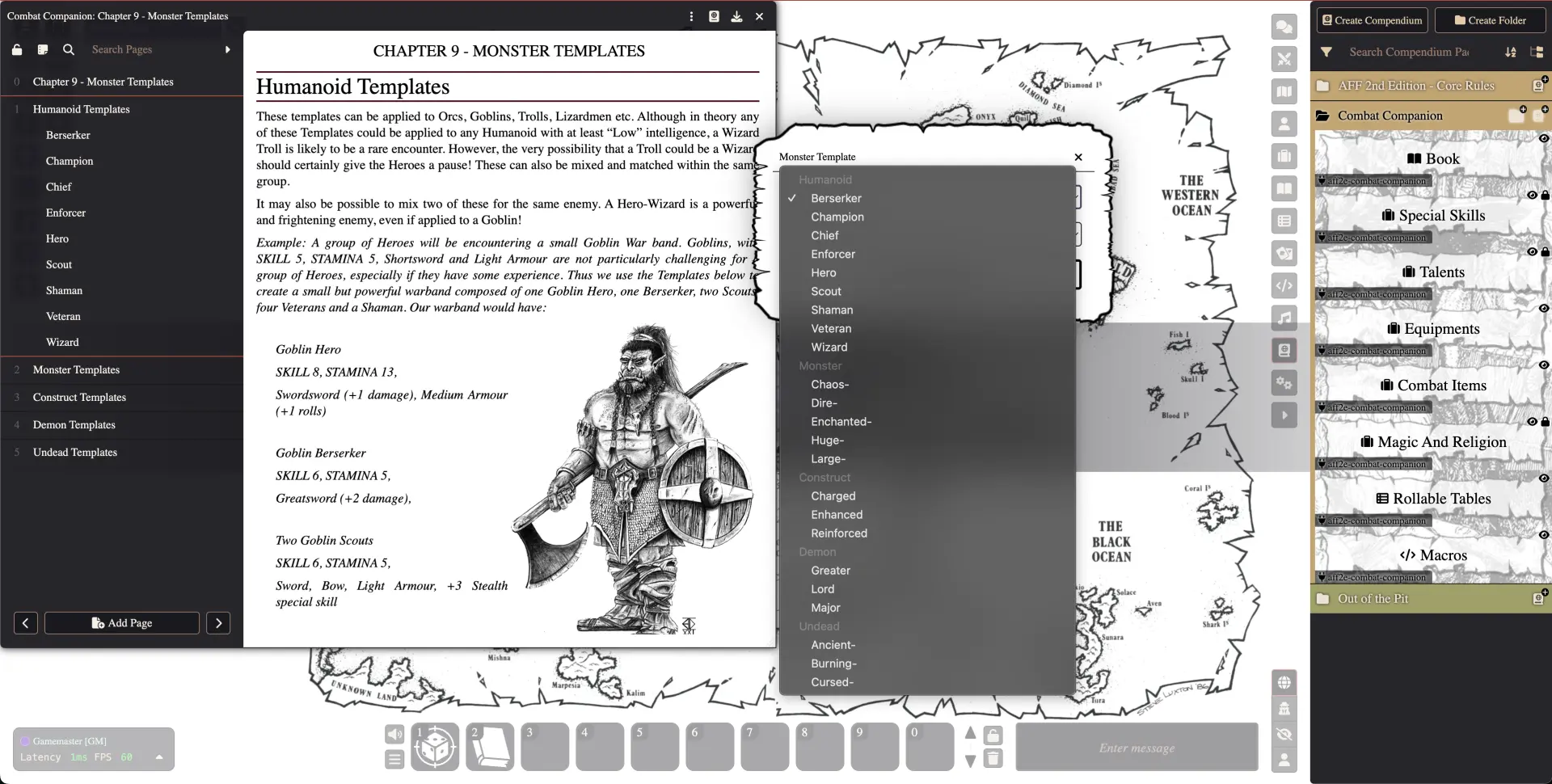Click the compendium filter funnel icon

(x=1326, y=52)
